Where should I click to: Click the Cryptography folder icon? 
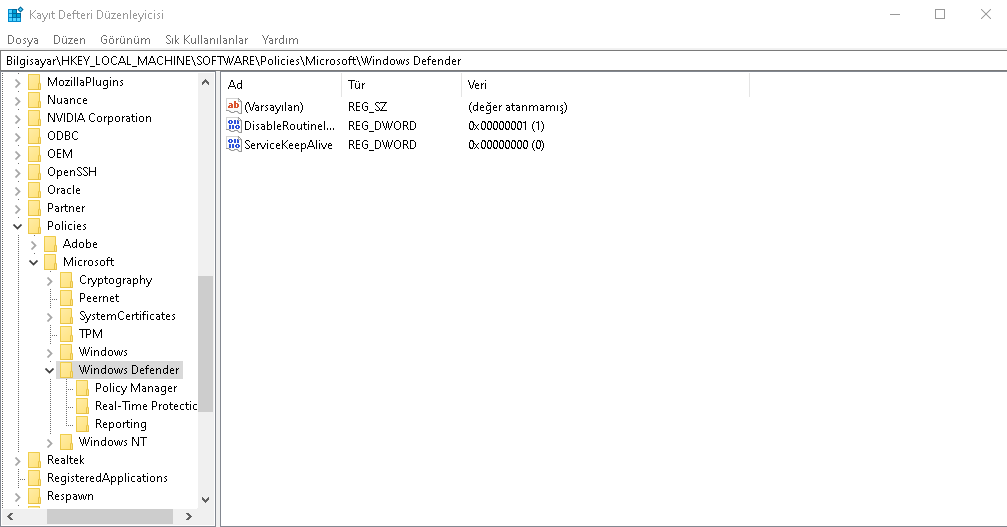[67, 280]
